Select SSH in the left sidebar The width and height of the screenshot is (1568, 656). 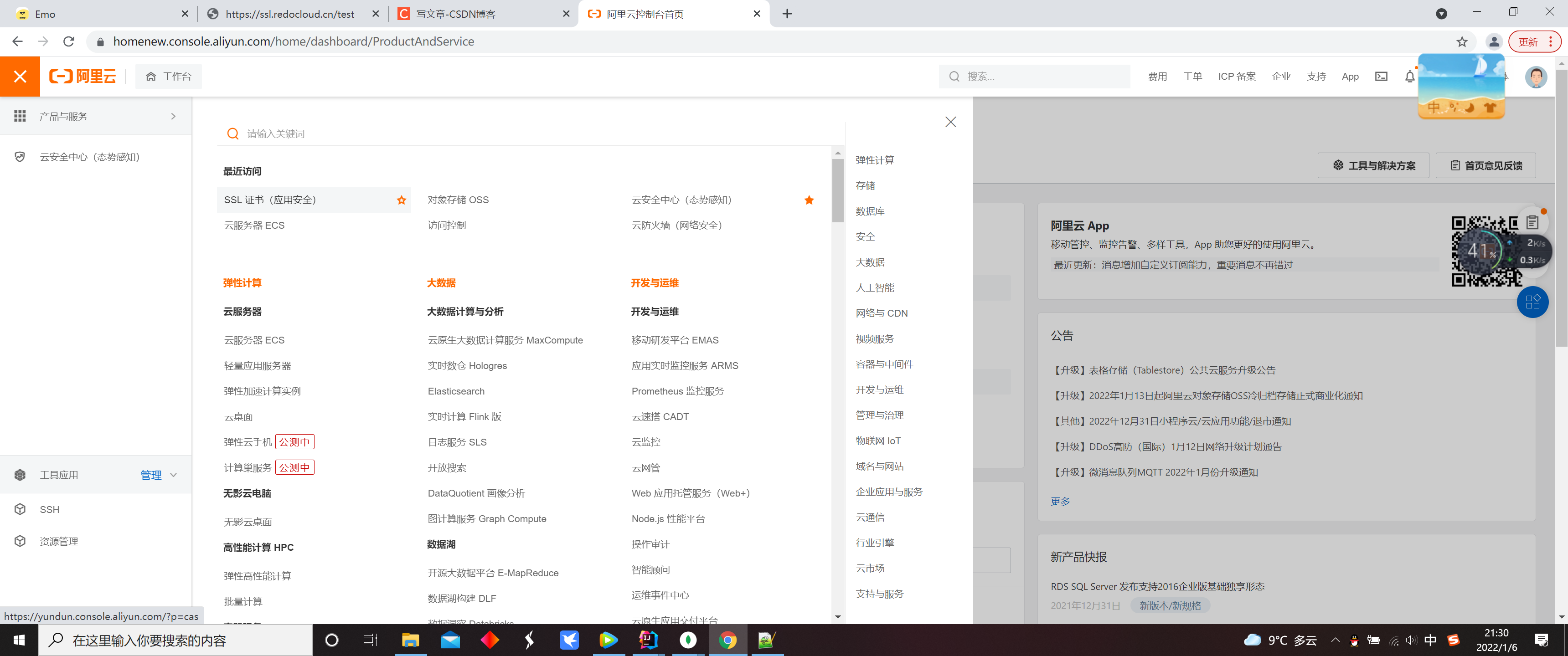tap(49, 509)
